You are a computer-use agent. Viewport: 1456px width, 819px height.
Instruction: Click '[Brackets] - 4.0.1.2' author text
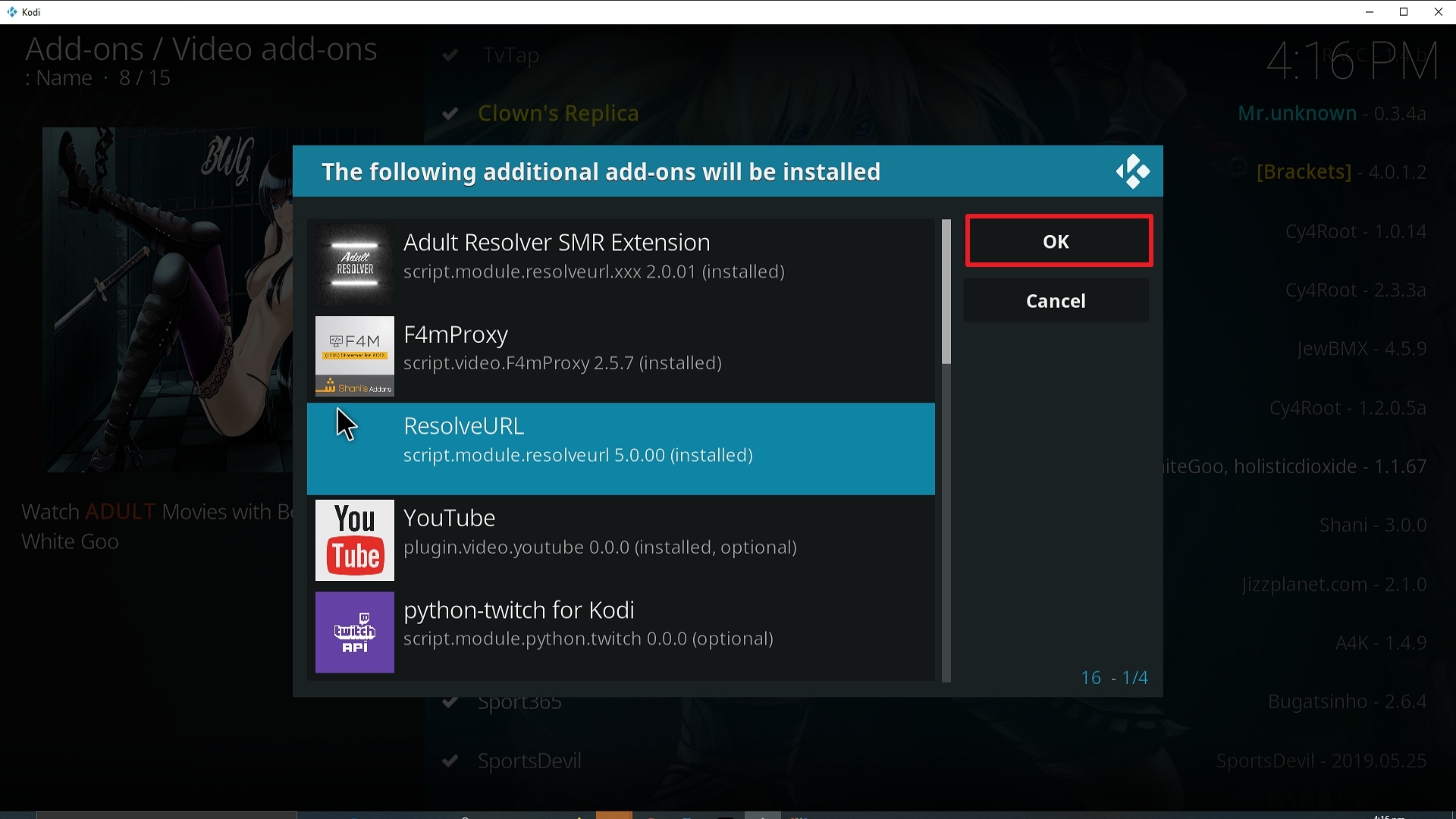(1341, 172)
